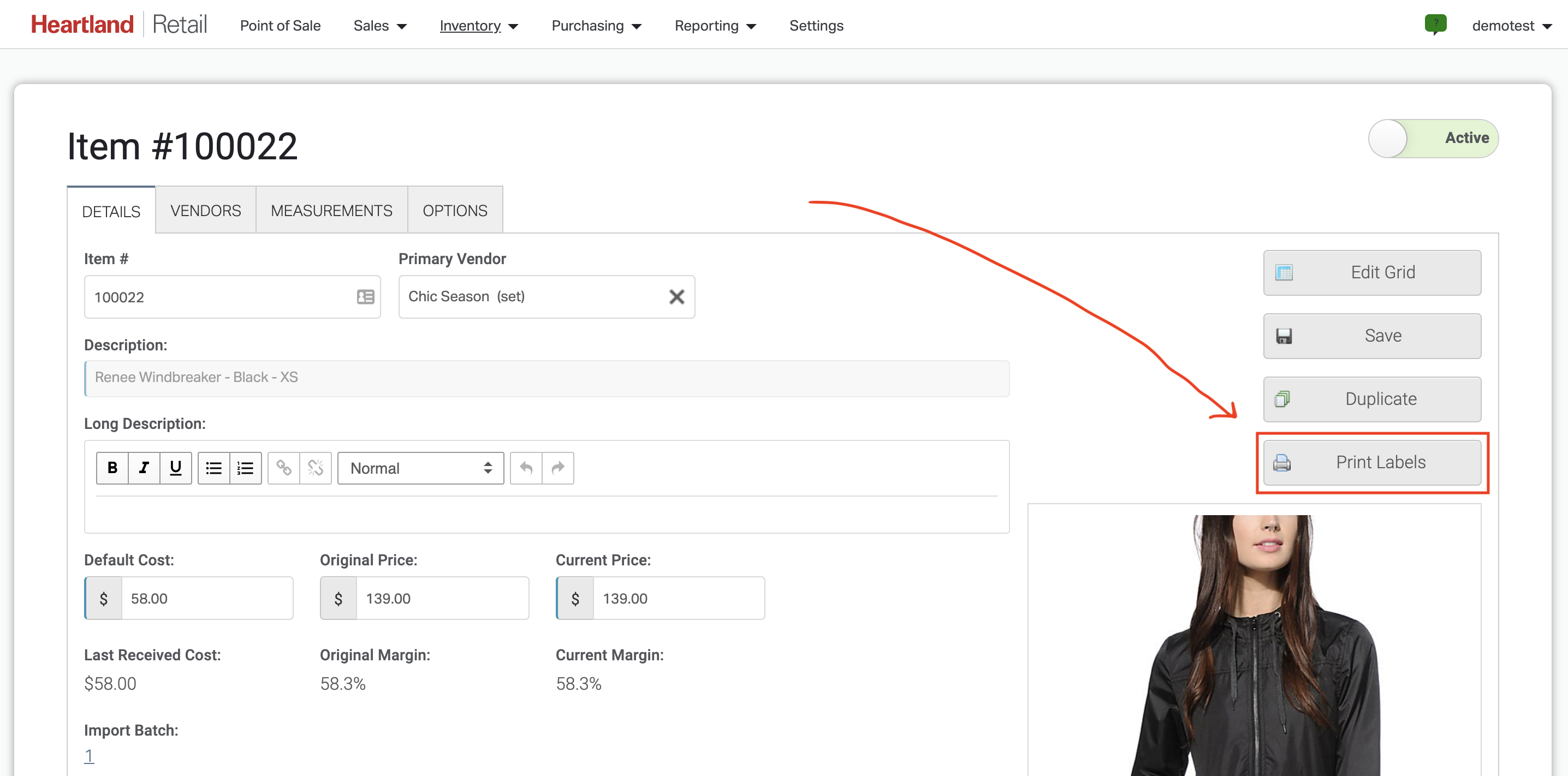Open import batch link 1

[89, 755]
